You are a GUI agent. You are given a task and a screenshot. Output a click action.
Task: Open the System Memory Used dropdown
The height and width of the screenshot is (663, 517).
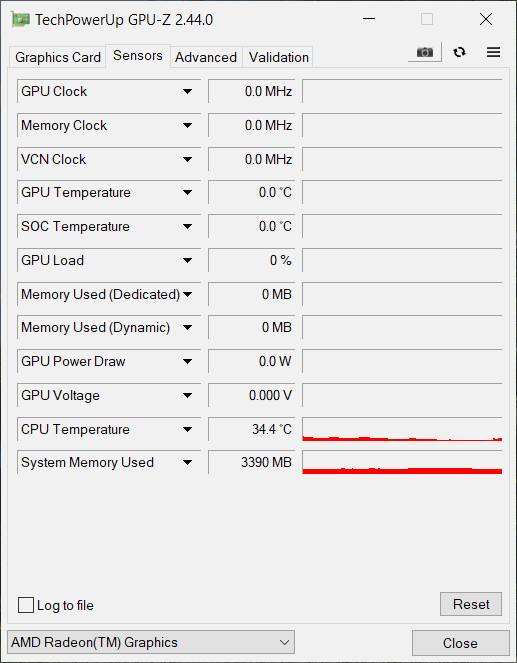point(188,463)
